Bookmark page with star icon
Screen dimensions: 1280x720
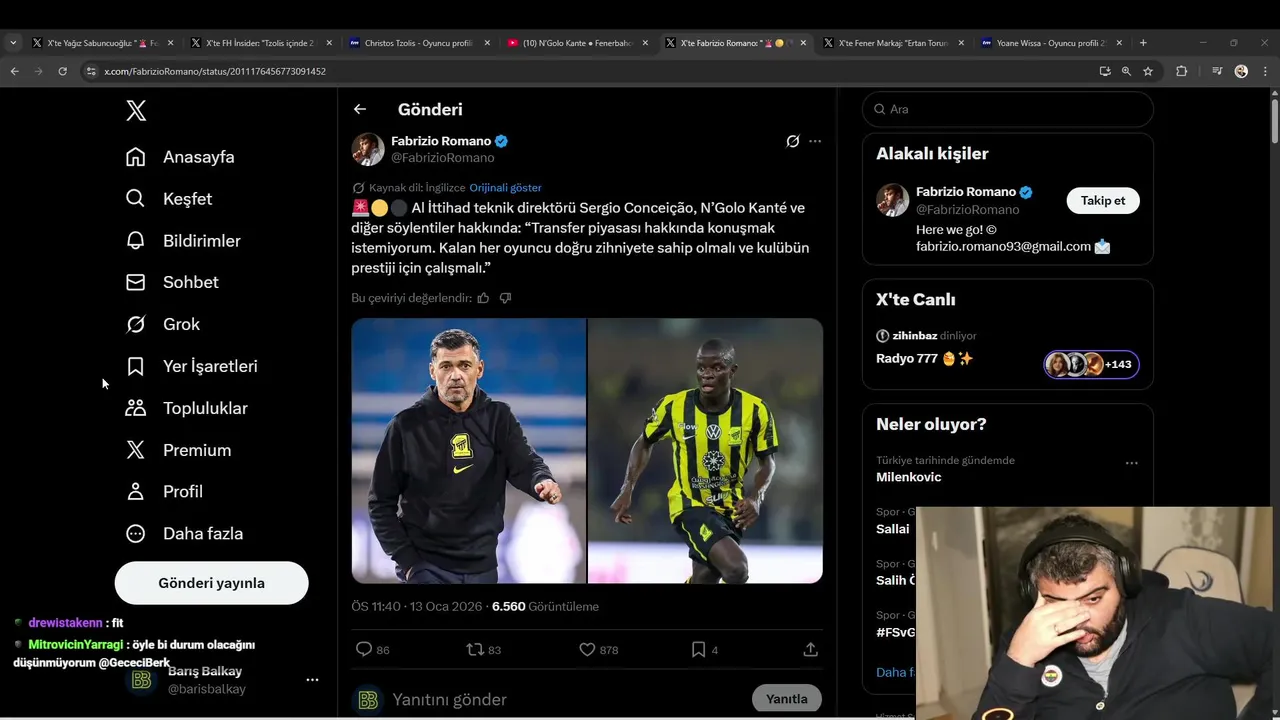click(x=1148, y=71)
